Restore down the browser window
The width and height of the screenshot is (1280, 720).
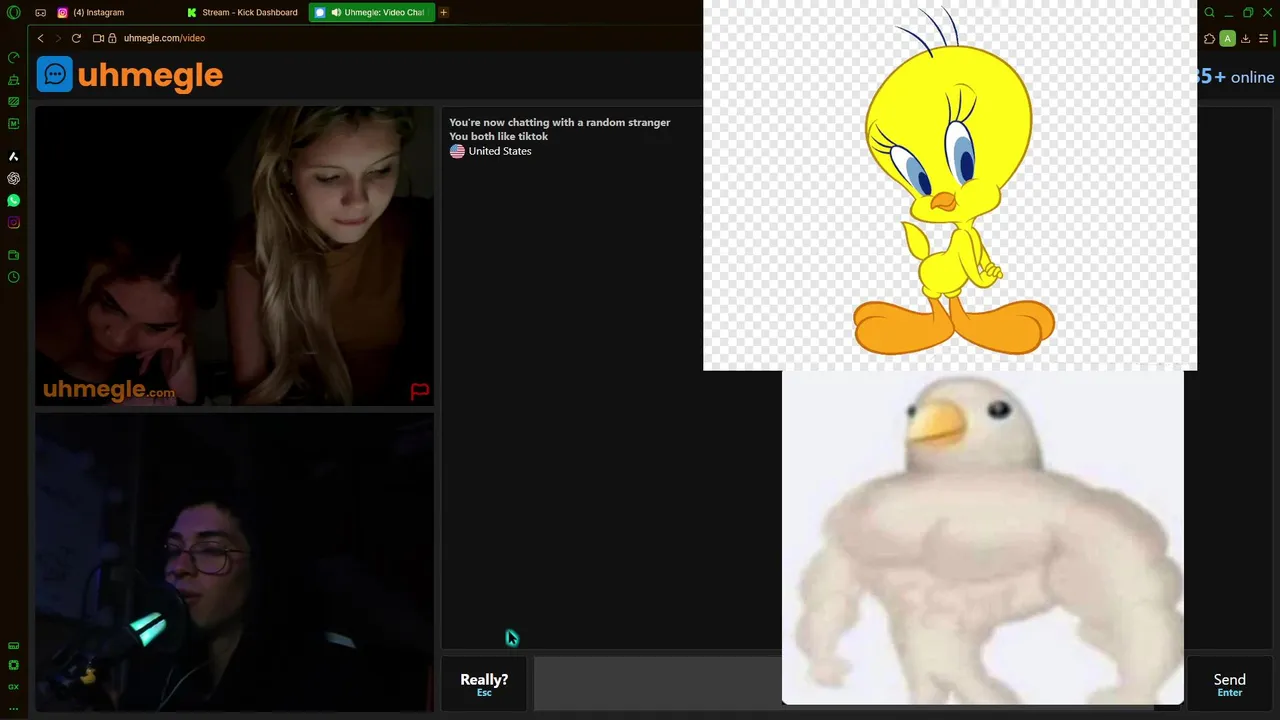tap(1248, 12)
